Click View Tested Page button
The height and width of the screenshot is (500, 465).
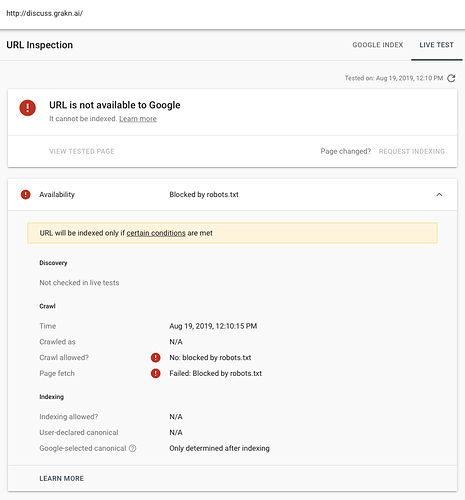point(82,151)
